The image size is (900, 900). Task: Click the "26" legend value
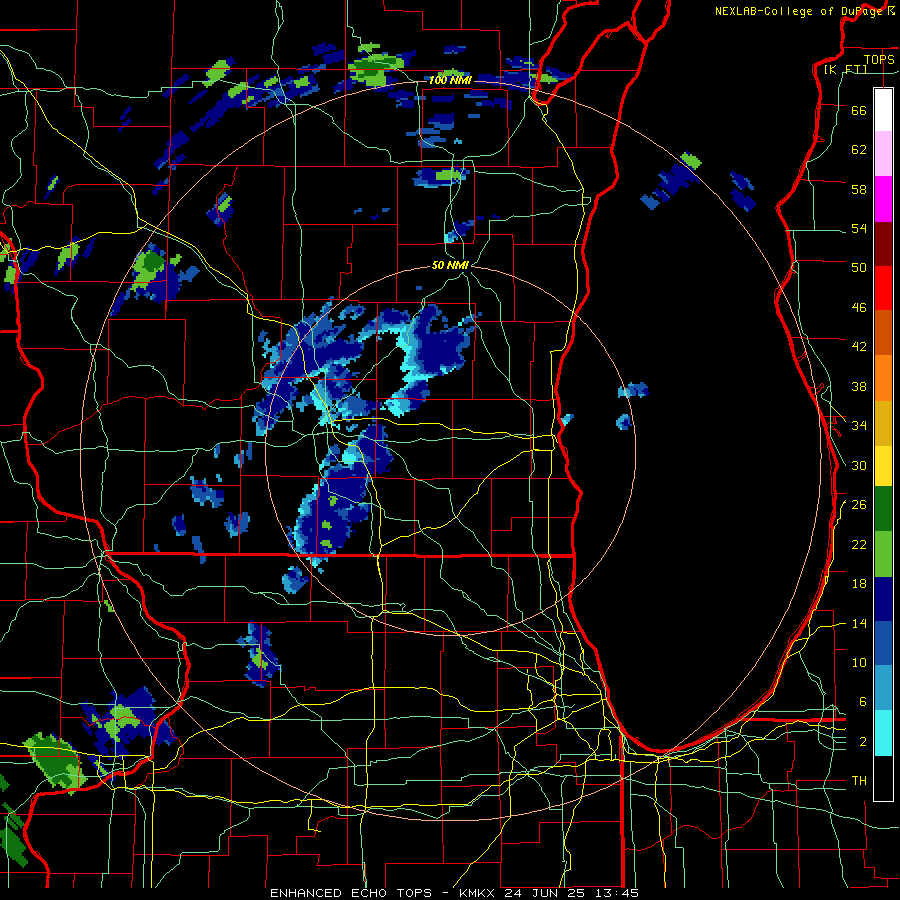(x=859, y=505)
